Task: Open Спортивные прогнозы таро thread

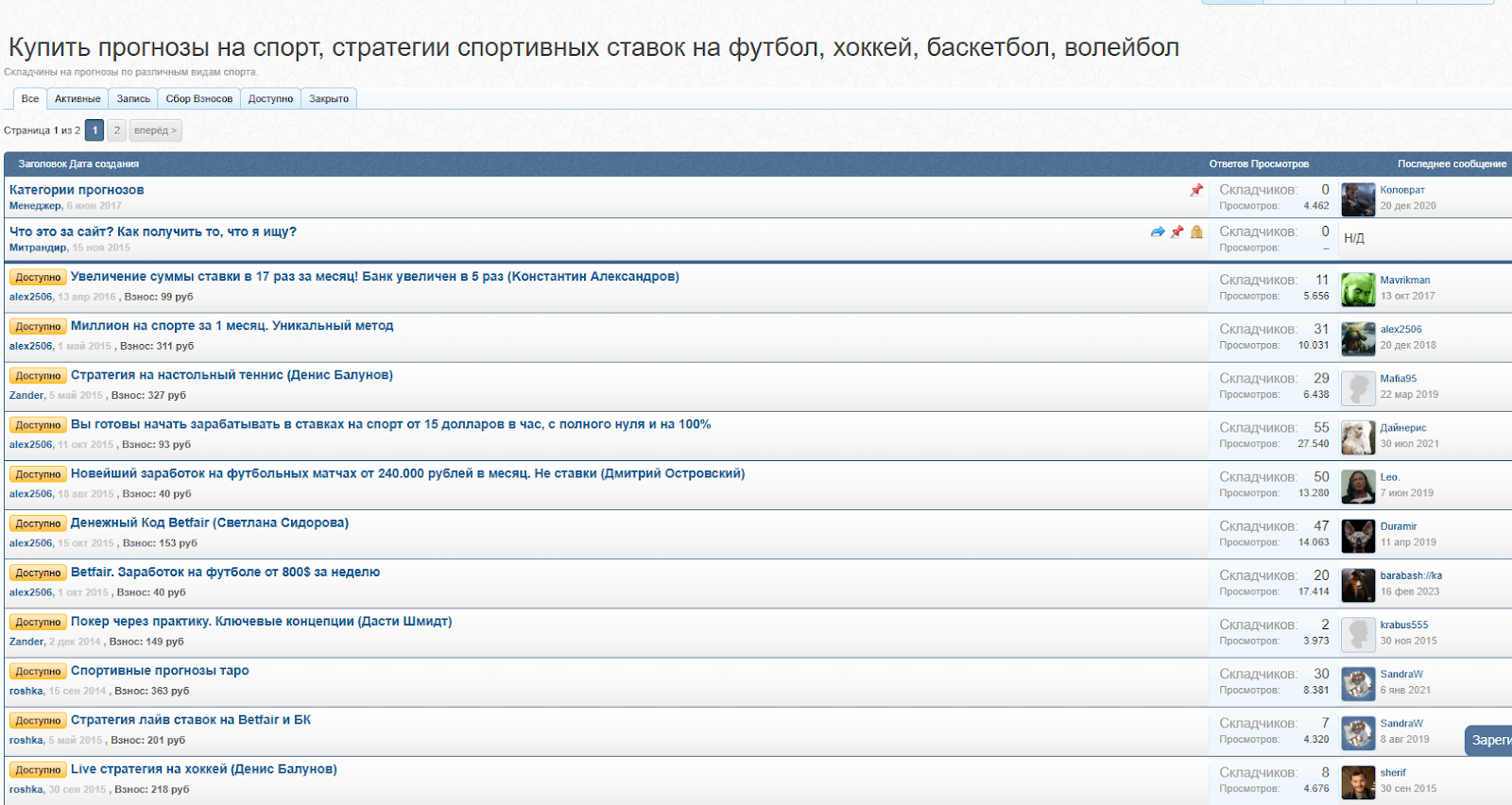Action: [160, 671]
